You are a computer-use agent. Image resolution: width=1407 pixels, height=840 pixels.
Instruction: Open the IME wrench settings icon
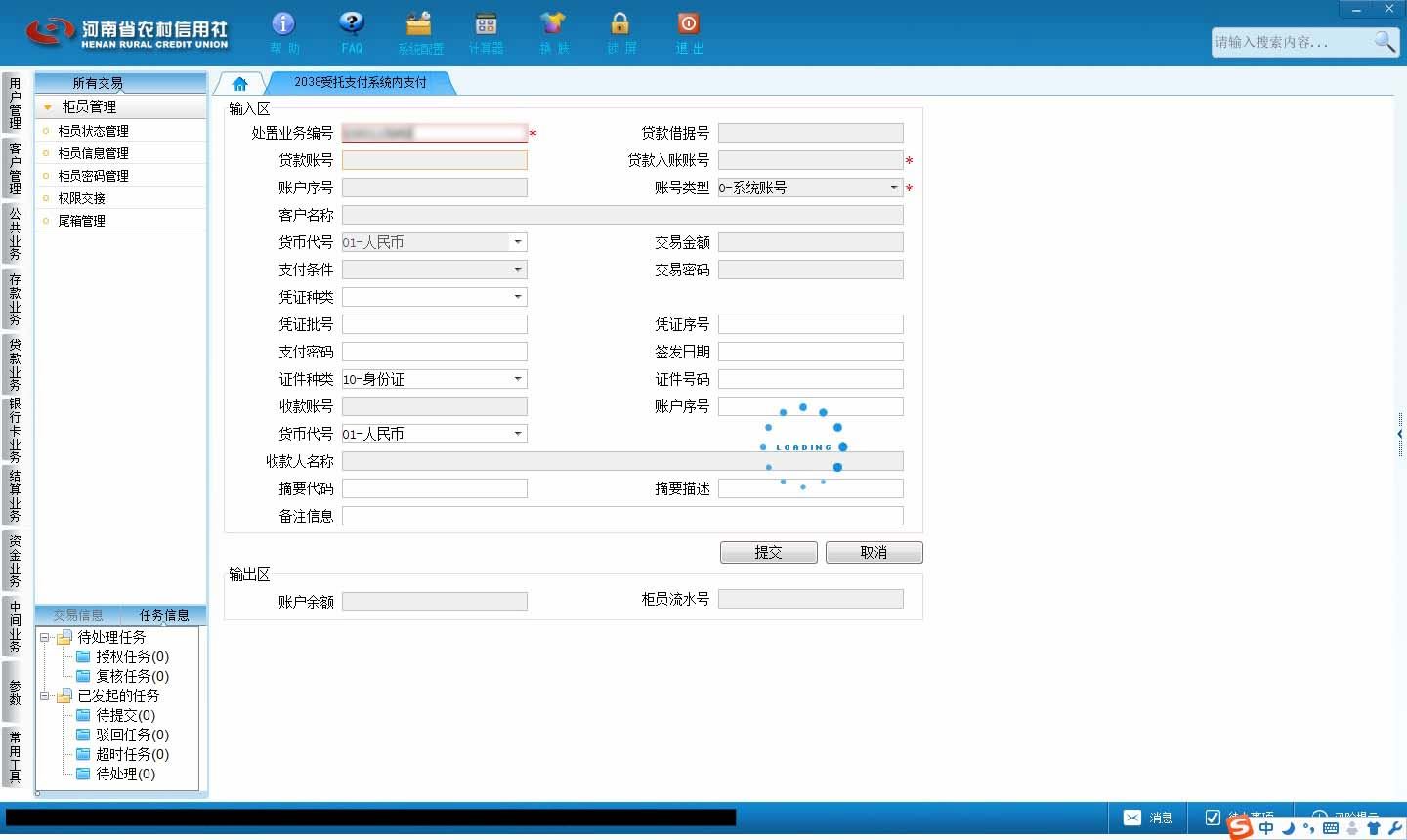click(1394, 827)
